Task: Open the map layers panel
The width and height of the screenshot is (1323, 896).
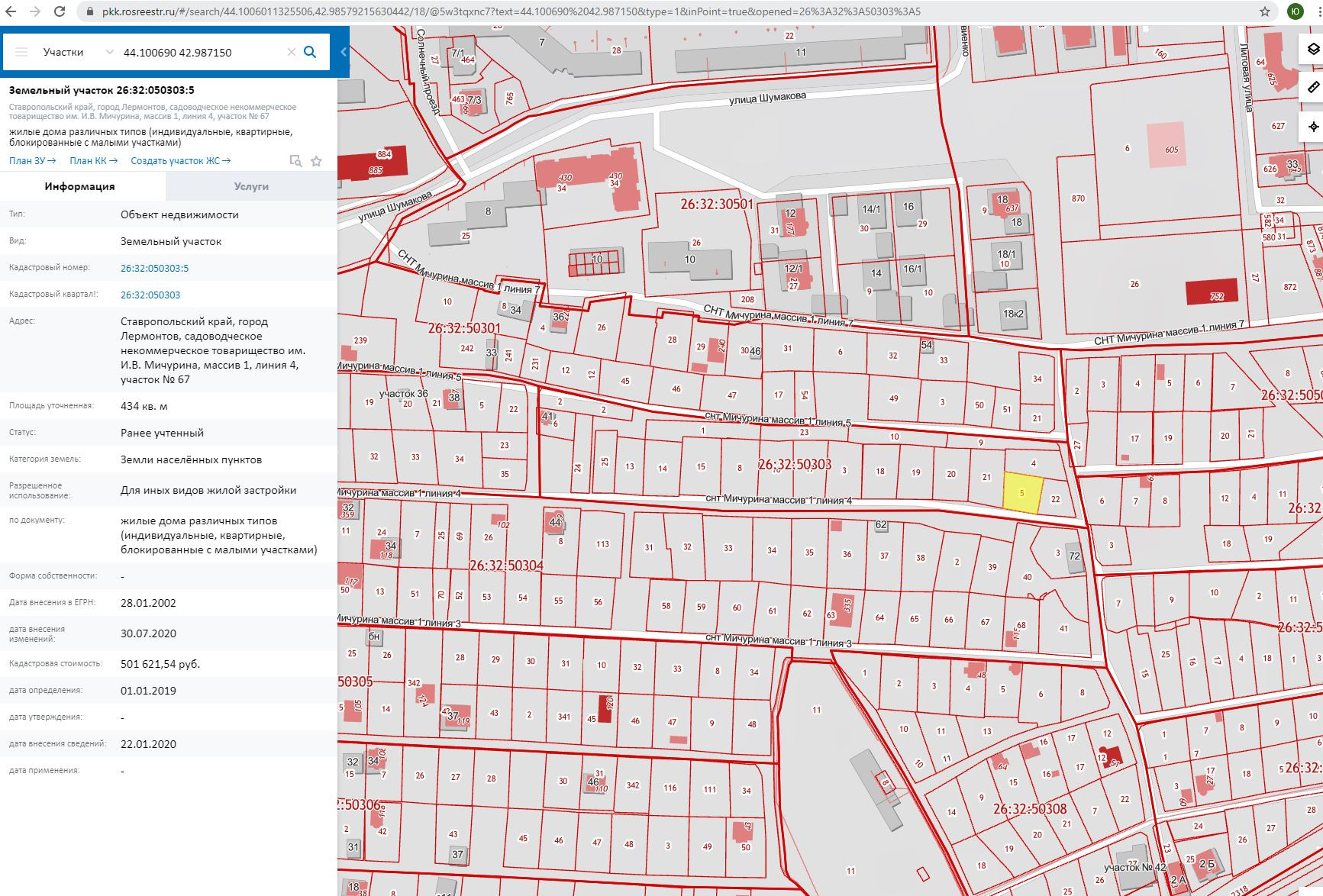Action: pos(1313,49)
